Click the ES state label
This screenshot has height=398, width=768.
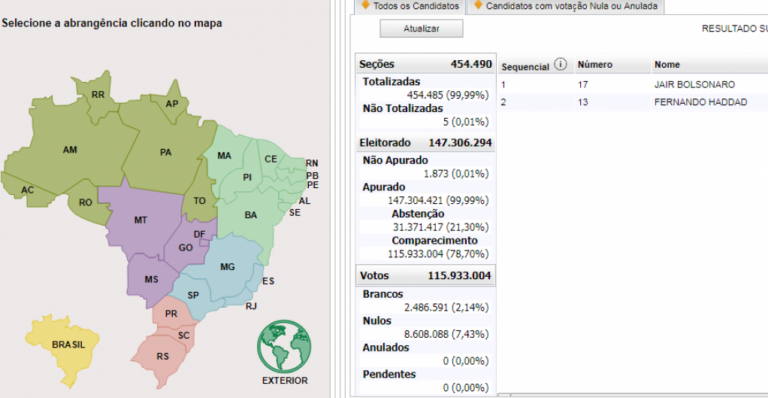(268, 281)
